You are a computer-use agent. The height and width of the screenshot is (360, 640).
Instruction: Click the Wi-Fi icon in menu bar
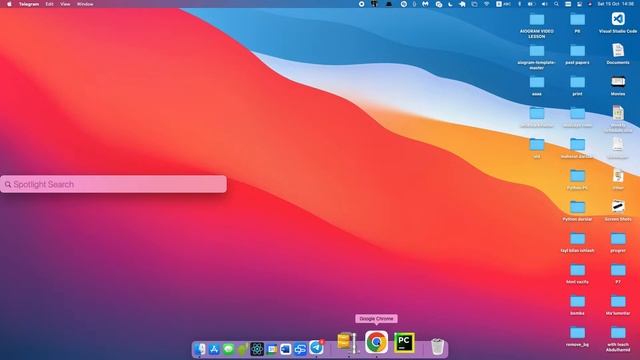point(487,4)
